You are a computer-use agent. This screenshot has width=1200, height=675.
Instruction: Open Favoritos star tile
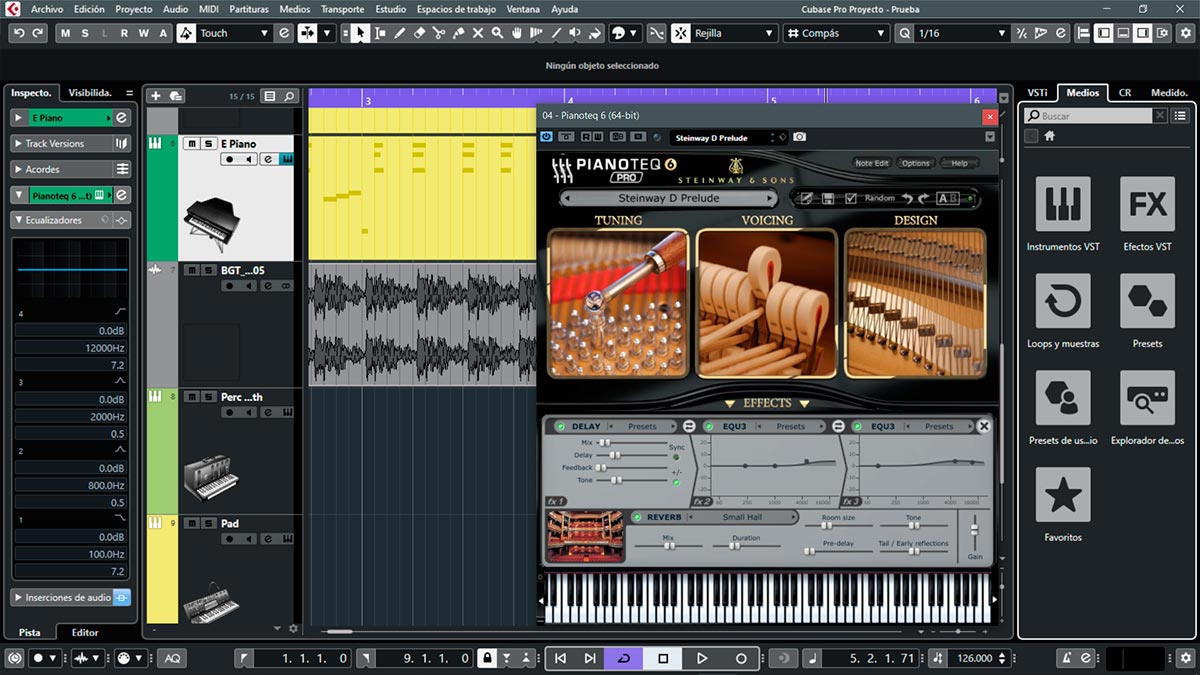[x=1062, y=495]
